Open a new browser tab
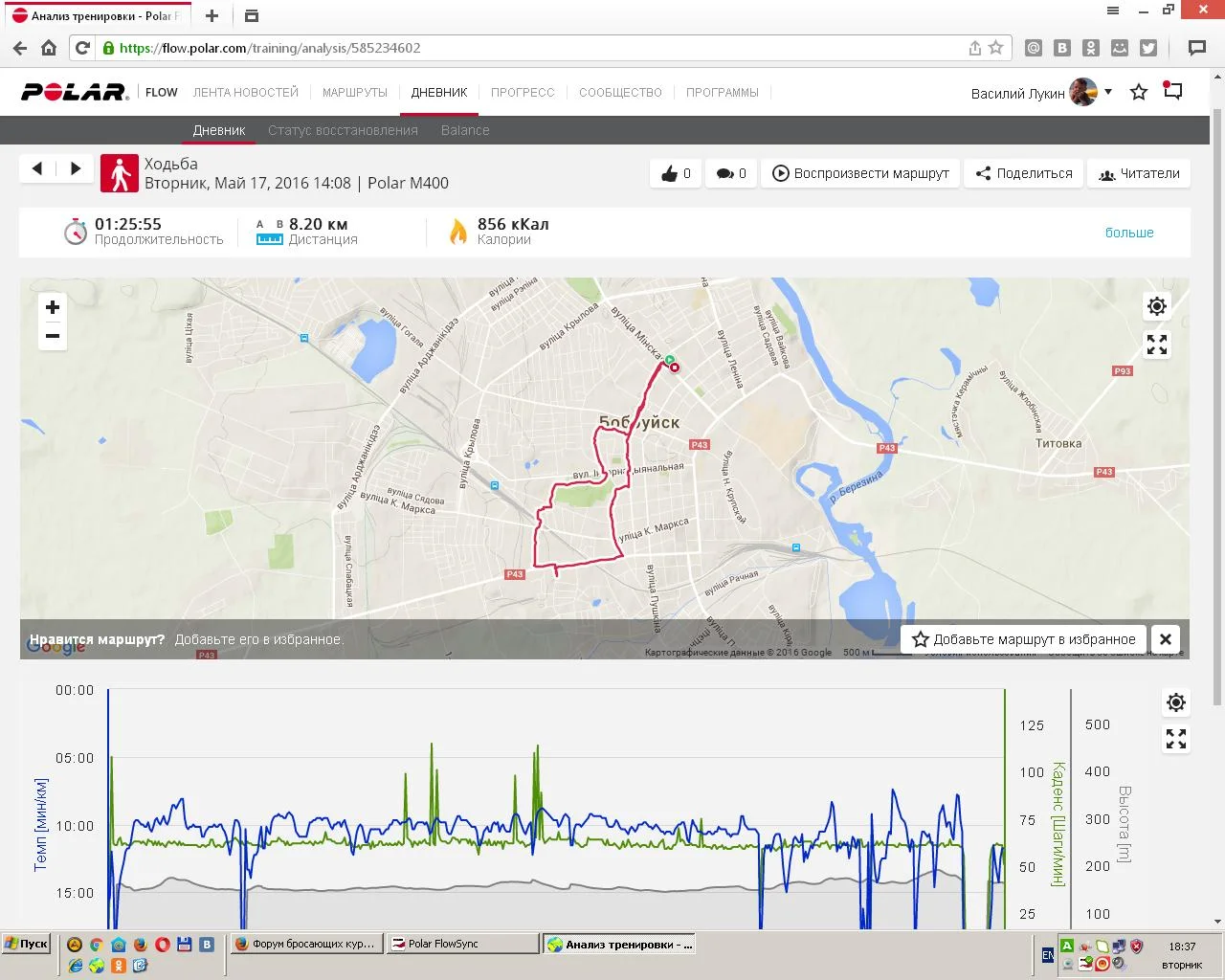The height and width of the screenshot is (980, 1225). coord(212,15)
